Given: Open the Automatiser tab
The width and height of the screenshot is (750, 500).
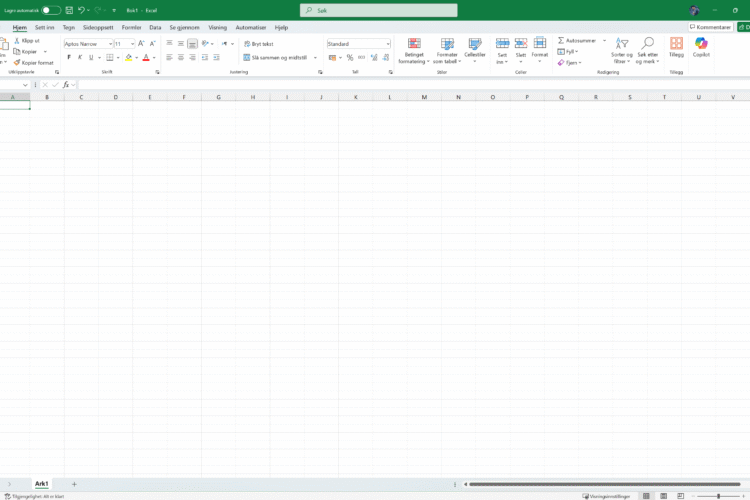Looking at the screenshot, I should coord(251,28).
